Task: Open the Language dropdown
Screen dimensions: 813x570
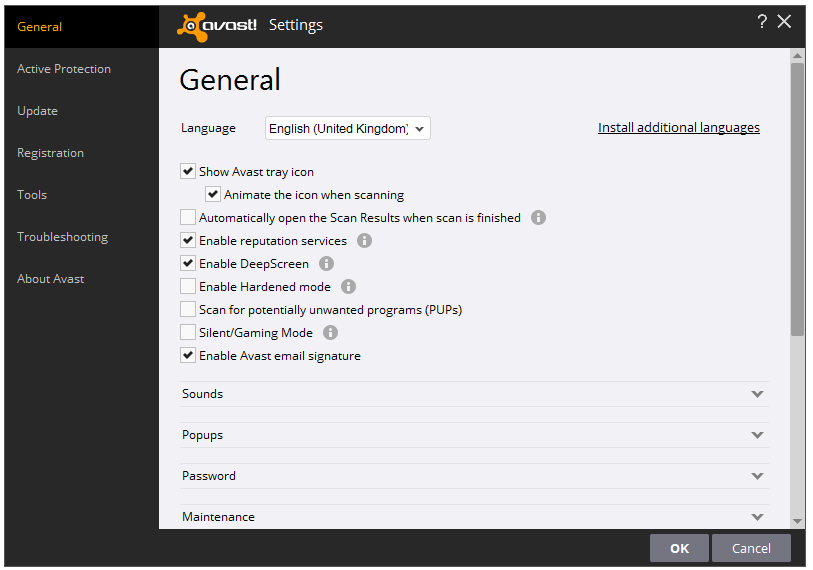Action: pos(347,128)
